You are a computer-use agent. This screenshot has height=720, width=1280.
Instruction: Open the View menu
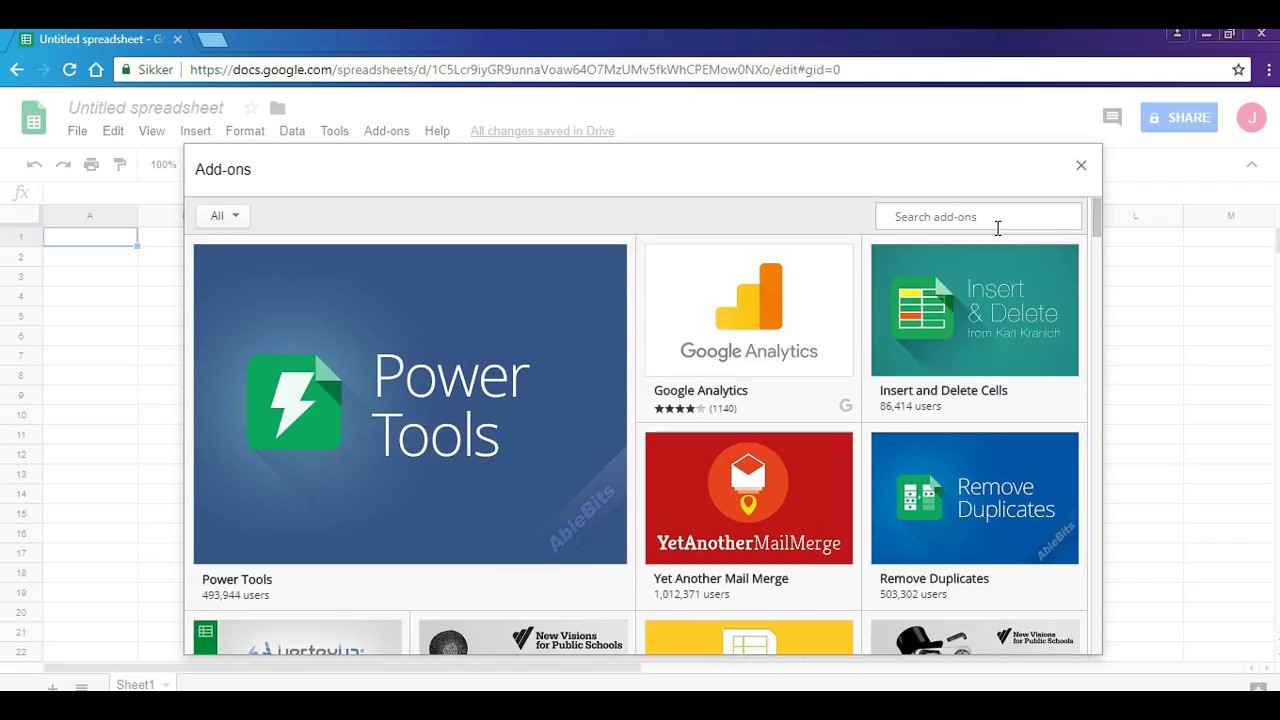click(152, 131)
